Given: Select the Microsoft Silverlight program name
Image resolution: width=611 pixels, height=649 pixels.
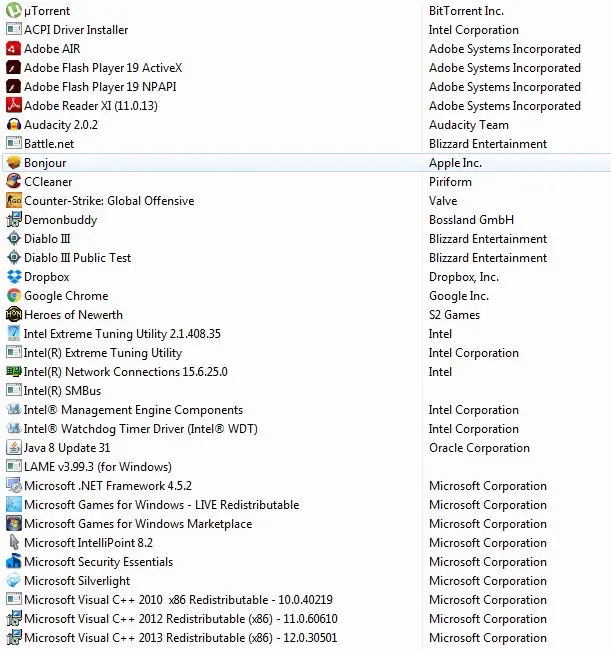Looking at the screenshot, I should coord(77,581).
